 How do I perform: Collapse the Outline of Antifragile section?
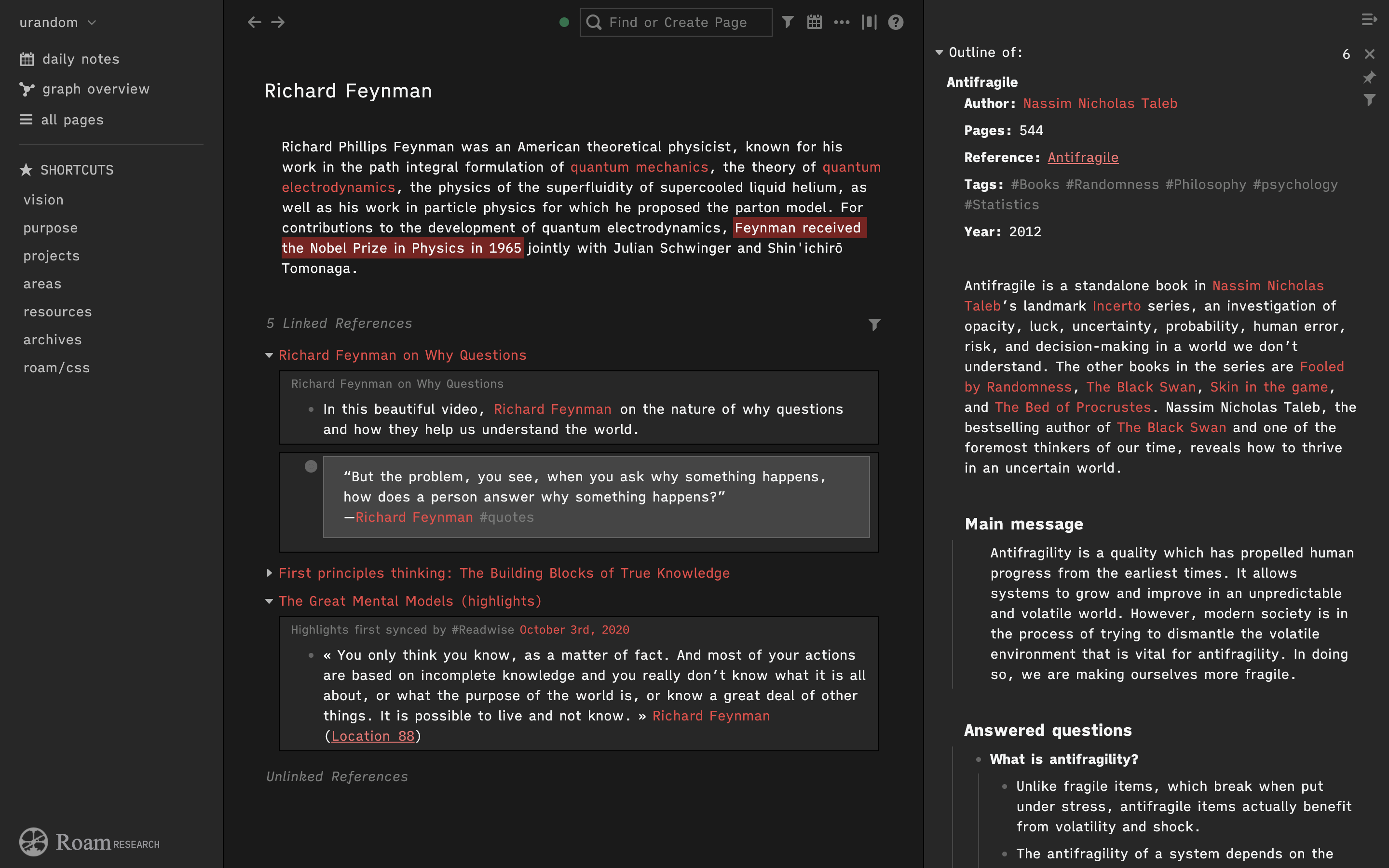(939, 53)
